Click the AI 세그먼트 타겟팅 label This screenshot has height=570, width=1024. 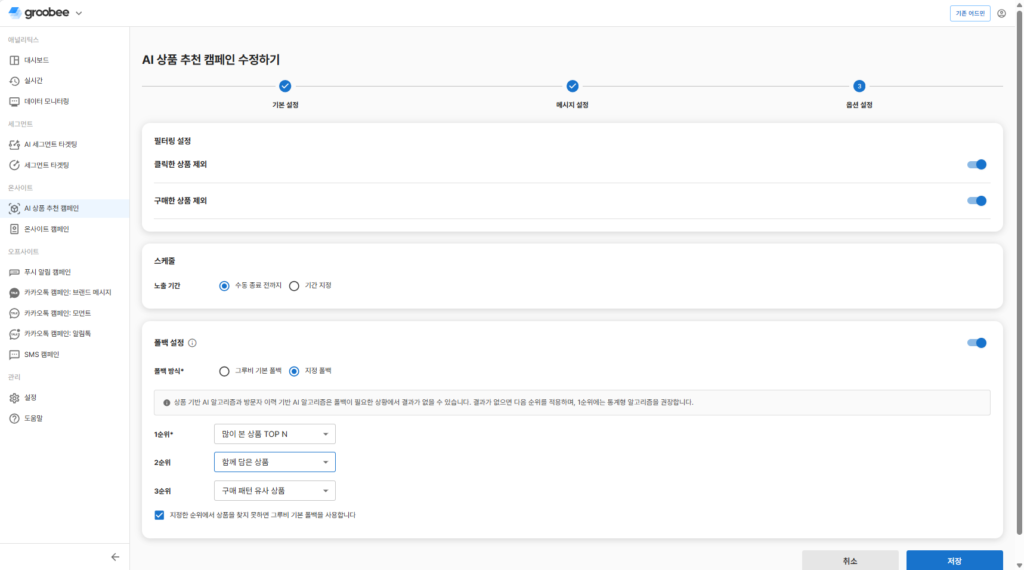pyautogui.click(x=50, y=144)
